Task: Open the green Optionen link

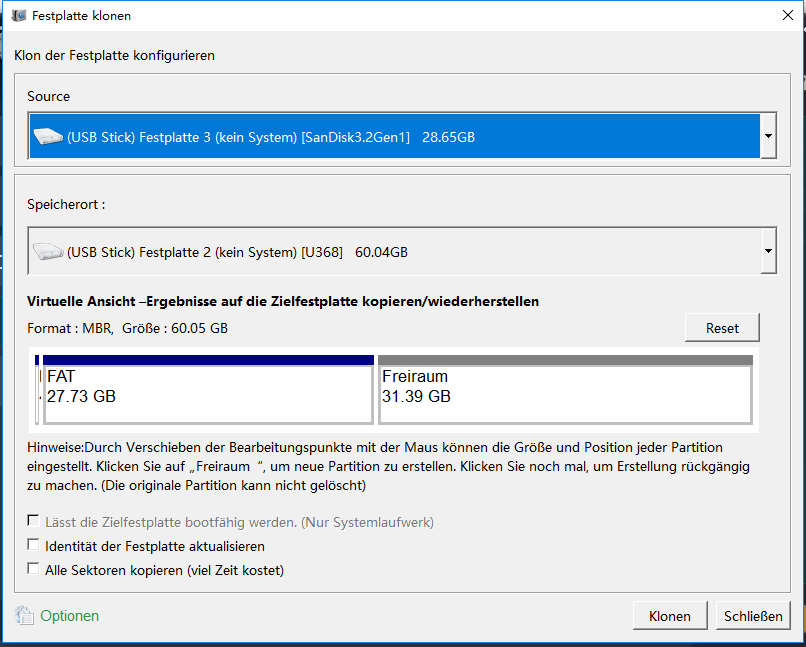Action: tap(69, 616)
